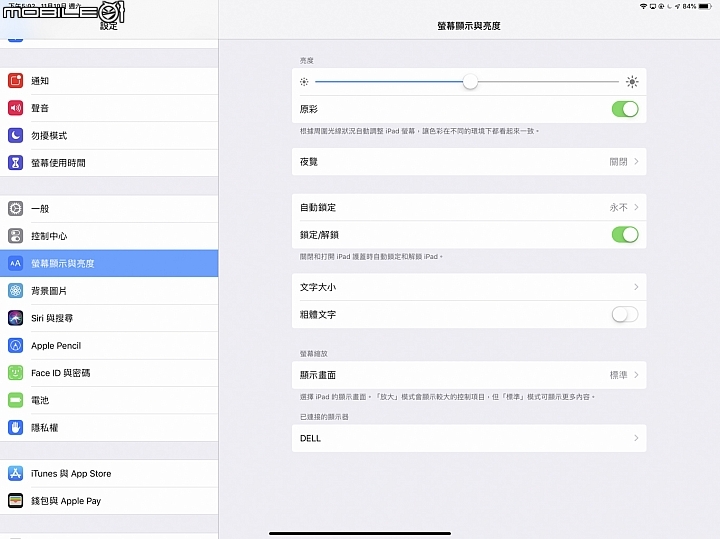Viewport: 720px width, 539px height.
Task: Disable the 原彩 True Tone switch
Action: click(625, 109)
